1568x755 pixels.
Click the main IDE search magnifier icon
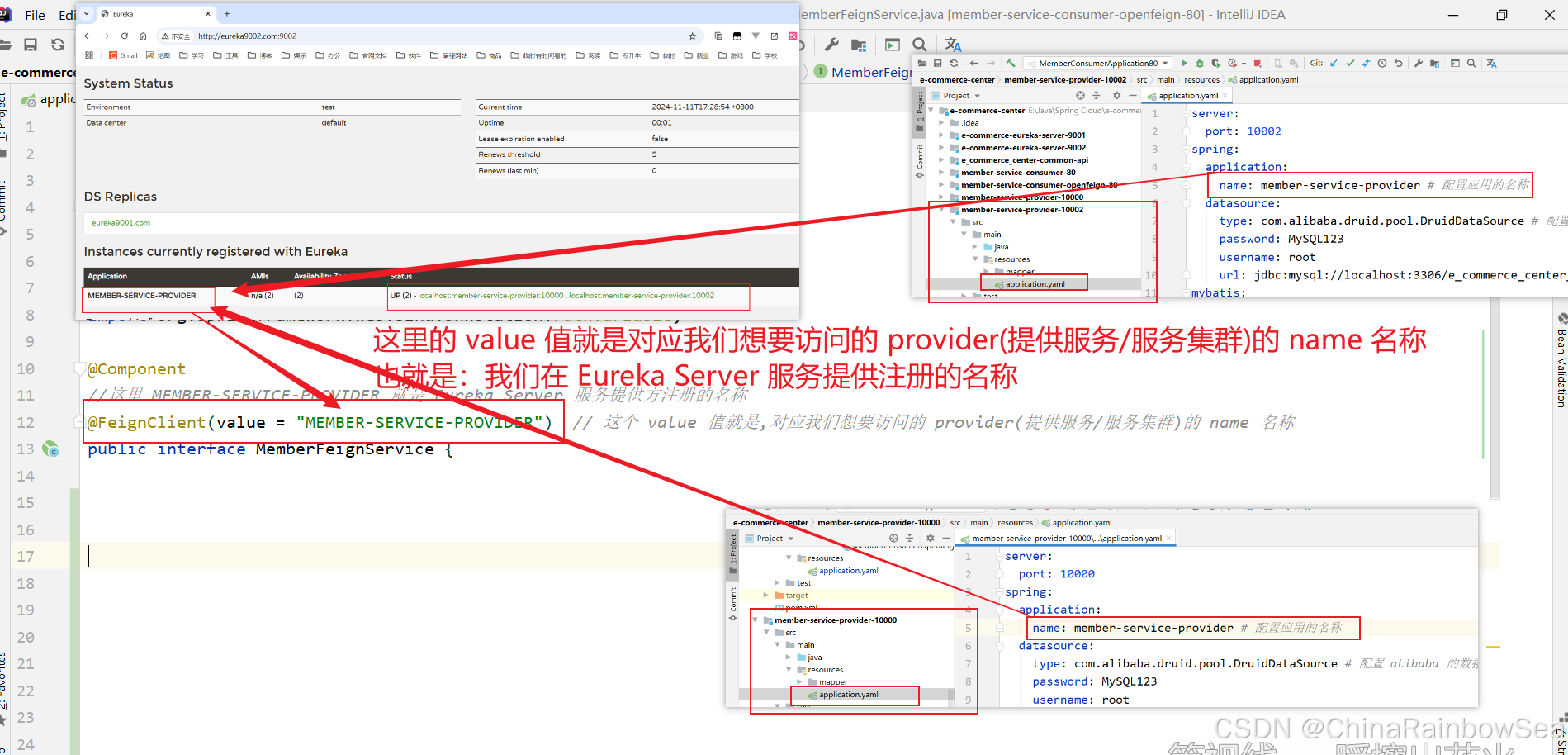click(x=920, y=45)
